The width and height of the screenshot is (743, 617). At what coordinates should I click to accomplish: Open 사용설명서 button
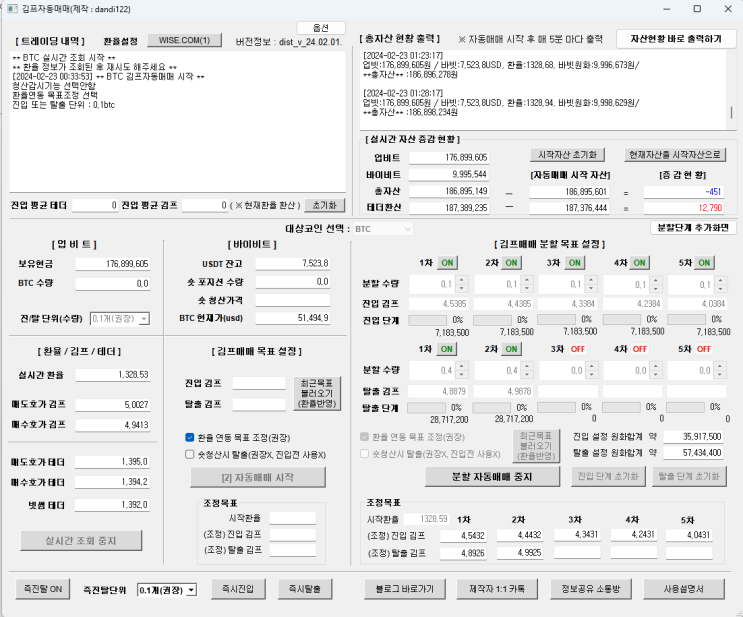684,589
